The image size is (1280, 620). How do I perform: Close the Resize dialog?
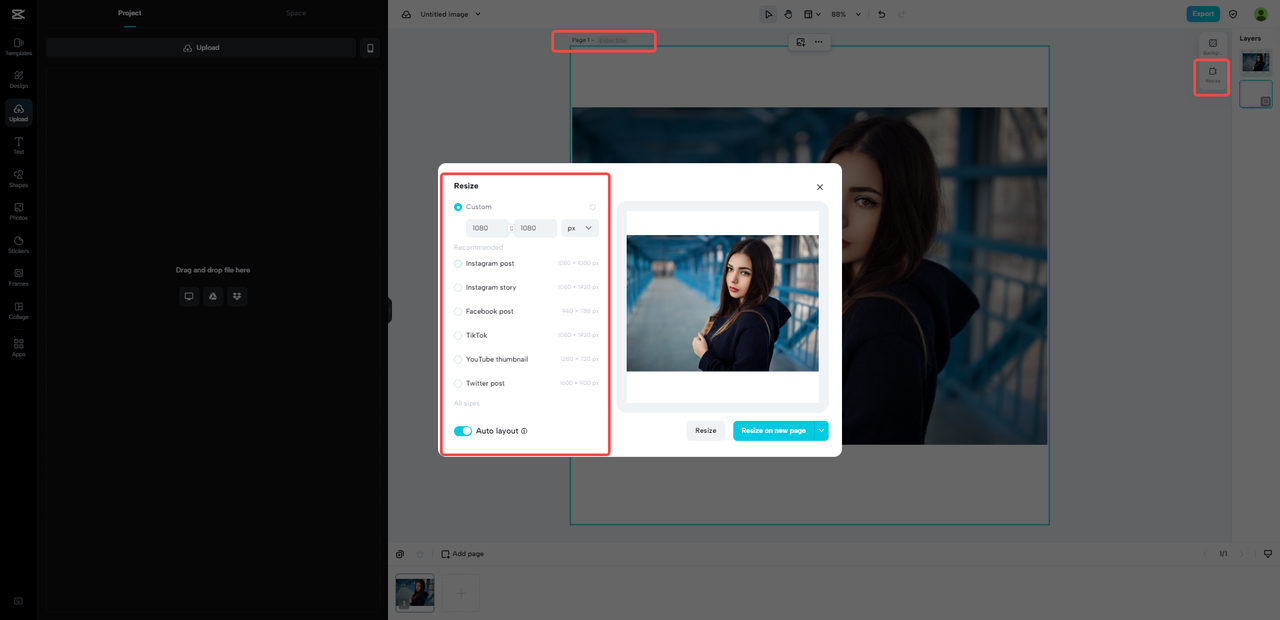(x=820, y=187)
